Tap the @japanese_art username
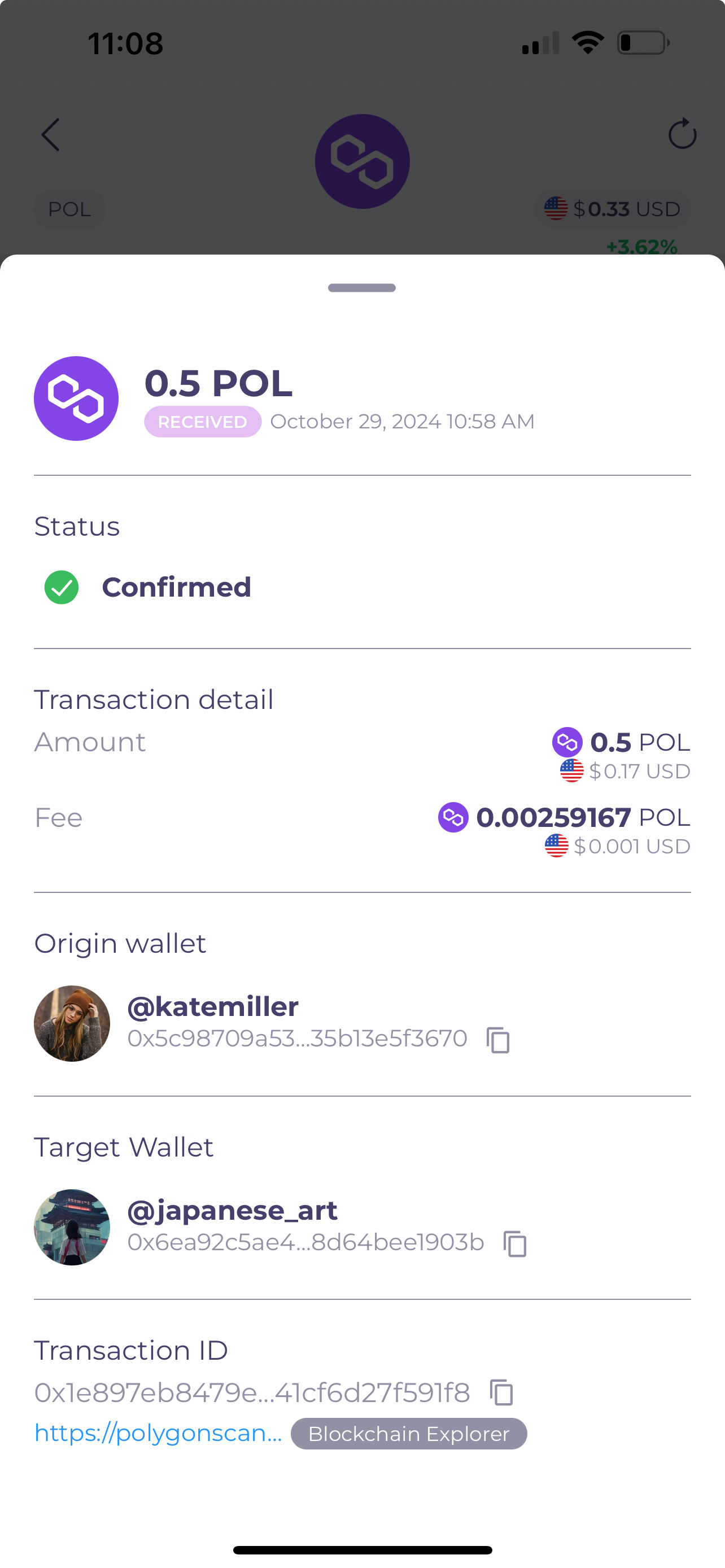725x1568 pixels. coord(232,1210)
